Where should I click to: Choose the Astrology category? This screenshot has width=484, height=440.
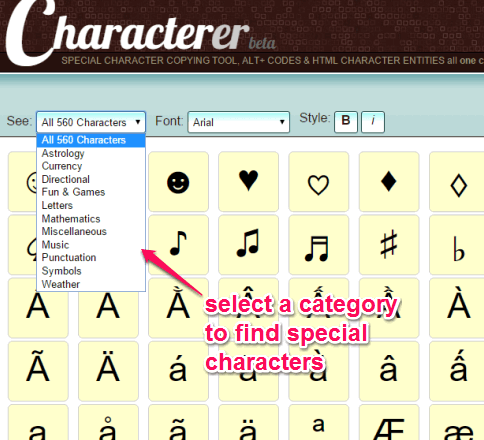tap(91, 153)
